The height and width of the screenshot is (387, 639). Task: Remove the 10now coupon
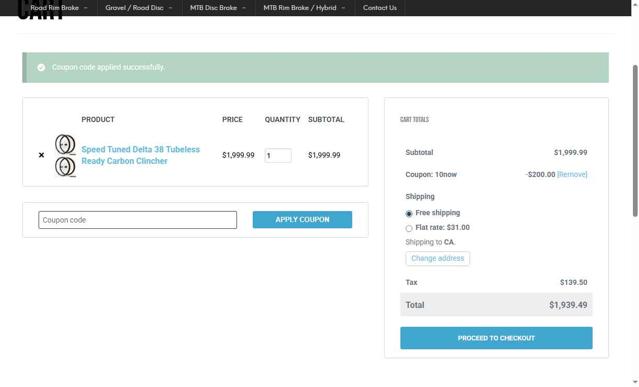pyautogui.click(x=572, y=174)
